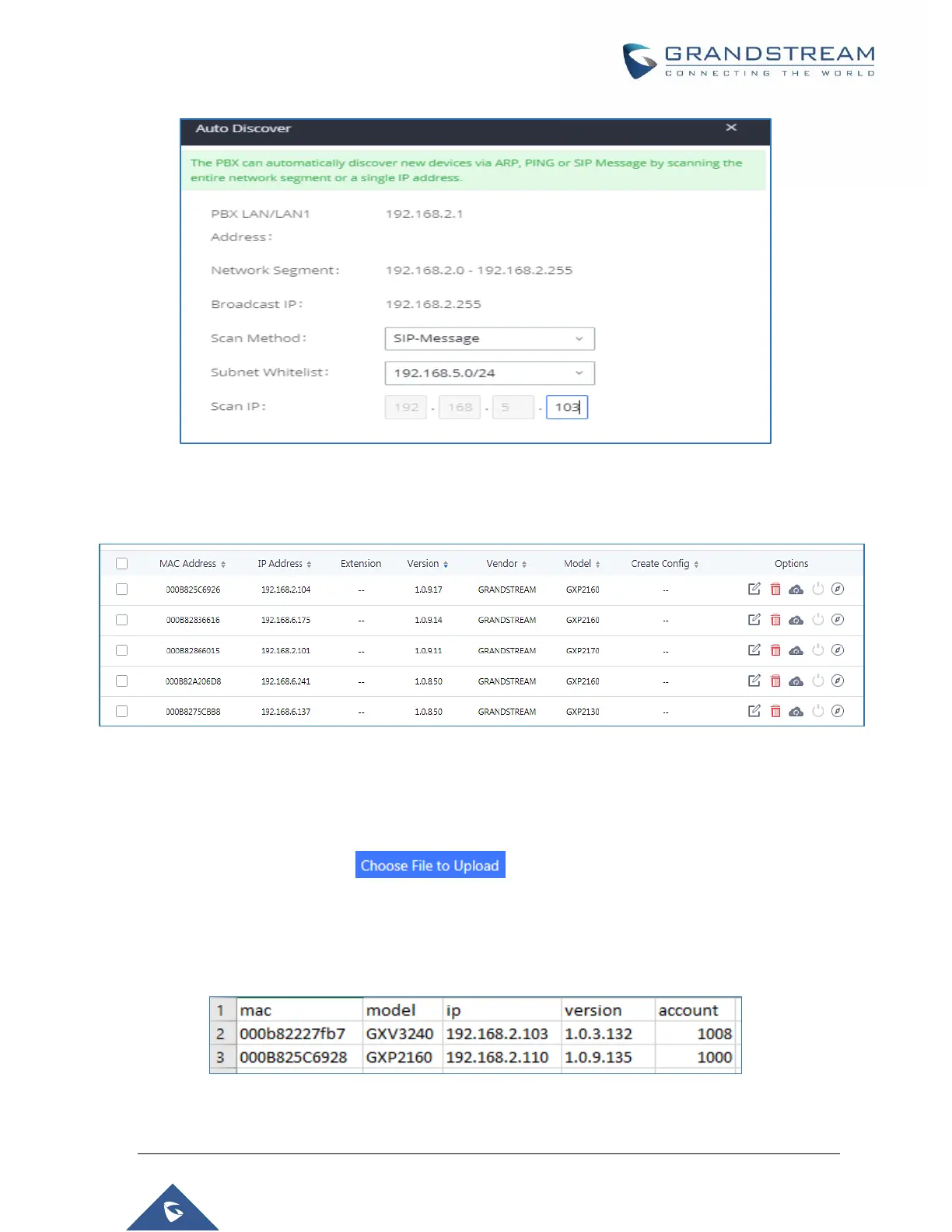Viewport: 952px width, 1232px height.
Task: Open compass icon for device 000B82836616
Action: [x=838, y=619]
